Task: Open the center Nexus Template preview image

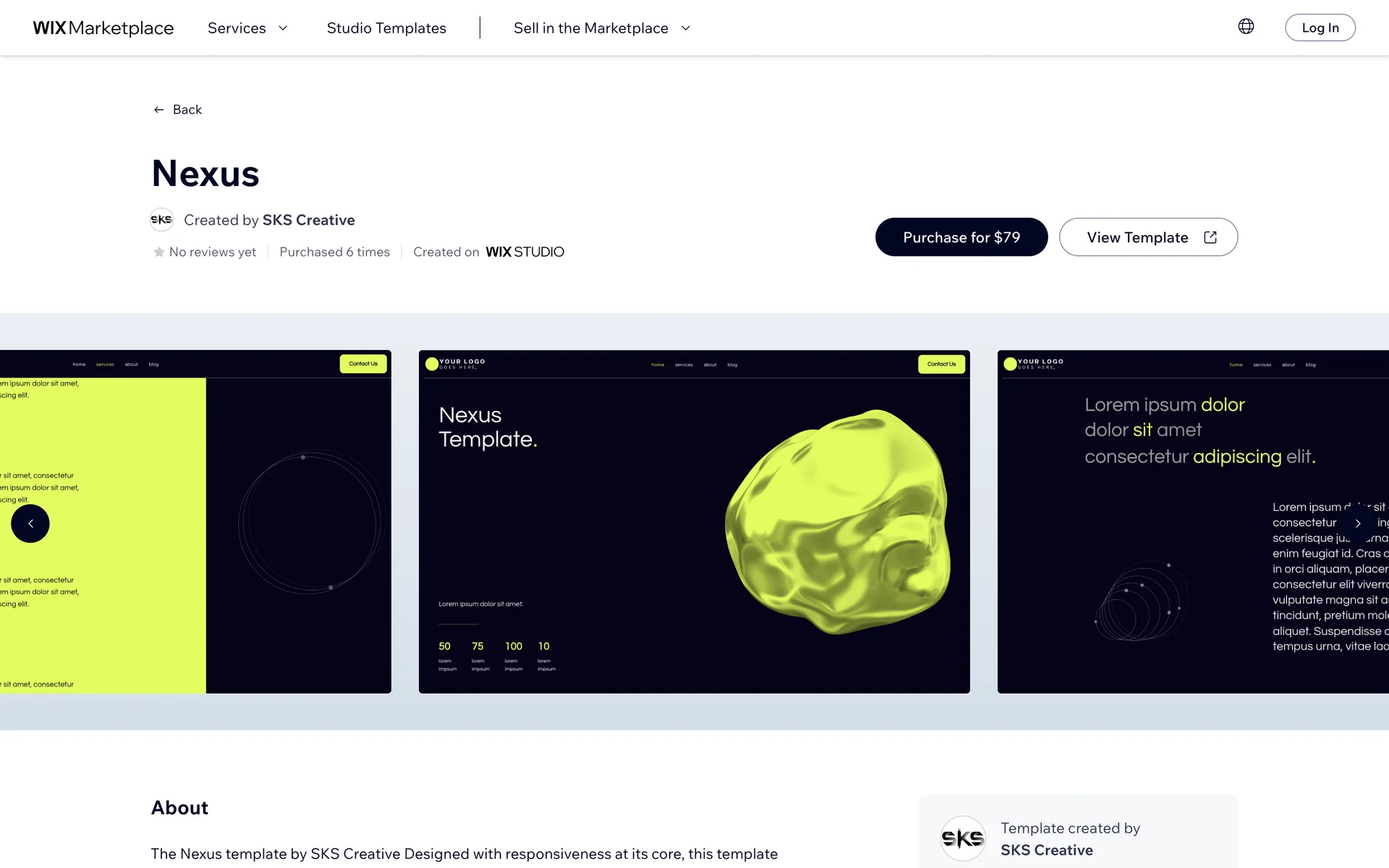Action: [x=694, y=522]
